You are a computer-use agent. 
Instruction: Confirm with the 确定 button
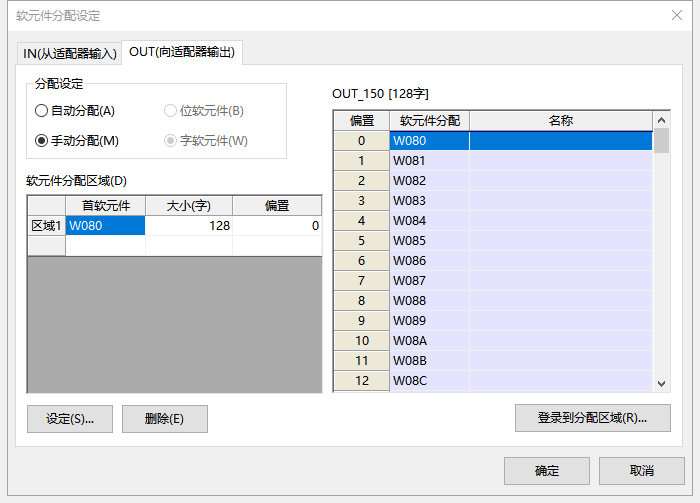546,471
